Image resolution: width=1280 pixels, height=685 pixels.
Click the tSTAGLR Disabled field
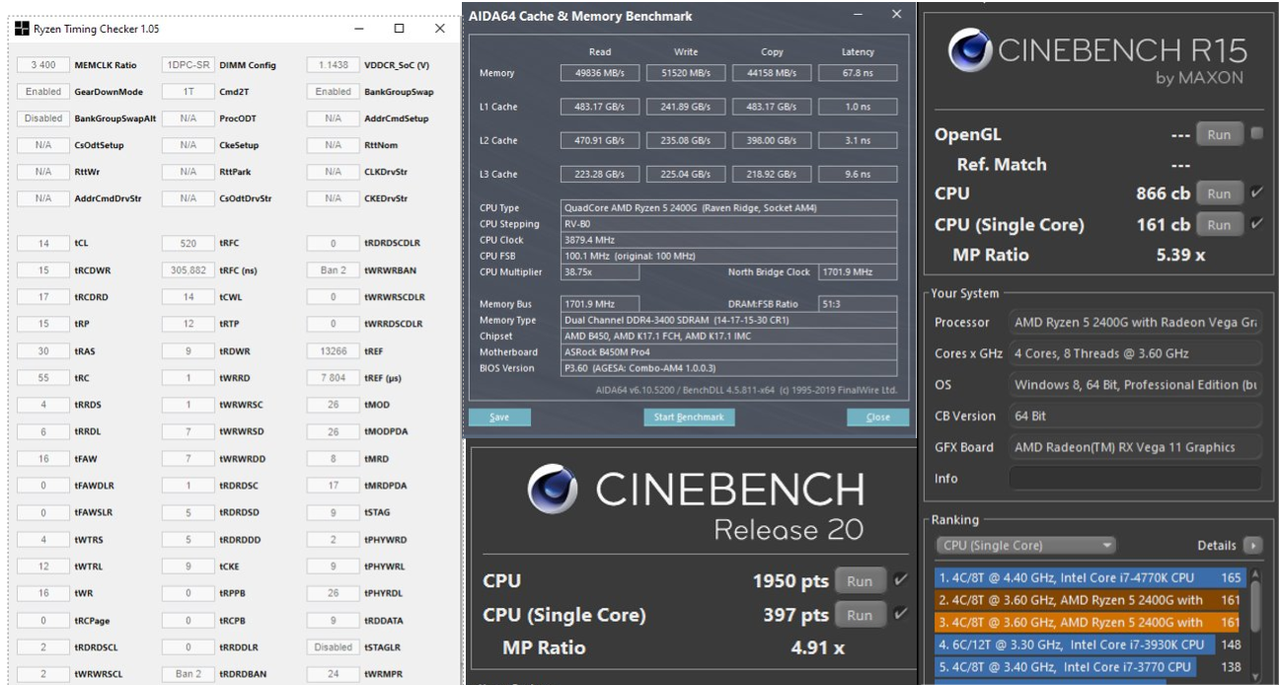click(333, 647)
